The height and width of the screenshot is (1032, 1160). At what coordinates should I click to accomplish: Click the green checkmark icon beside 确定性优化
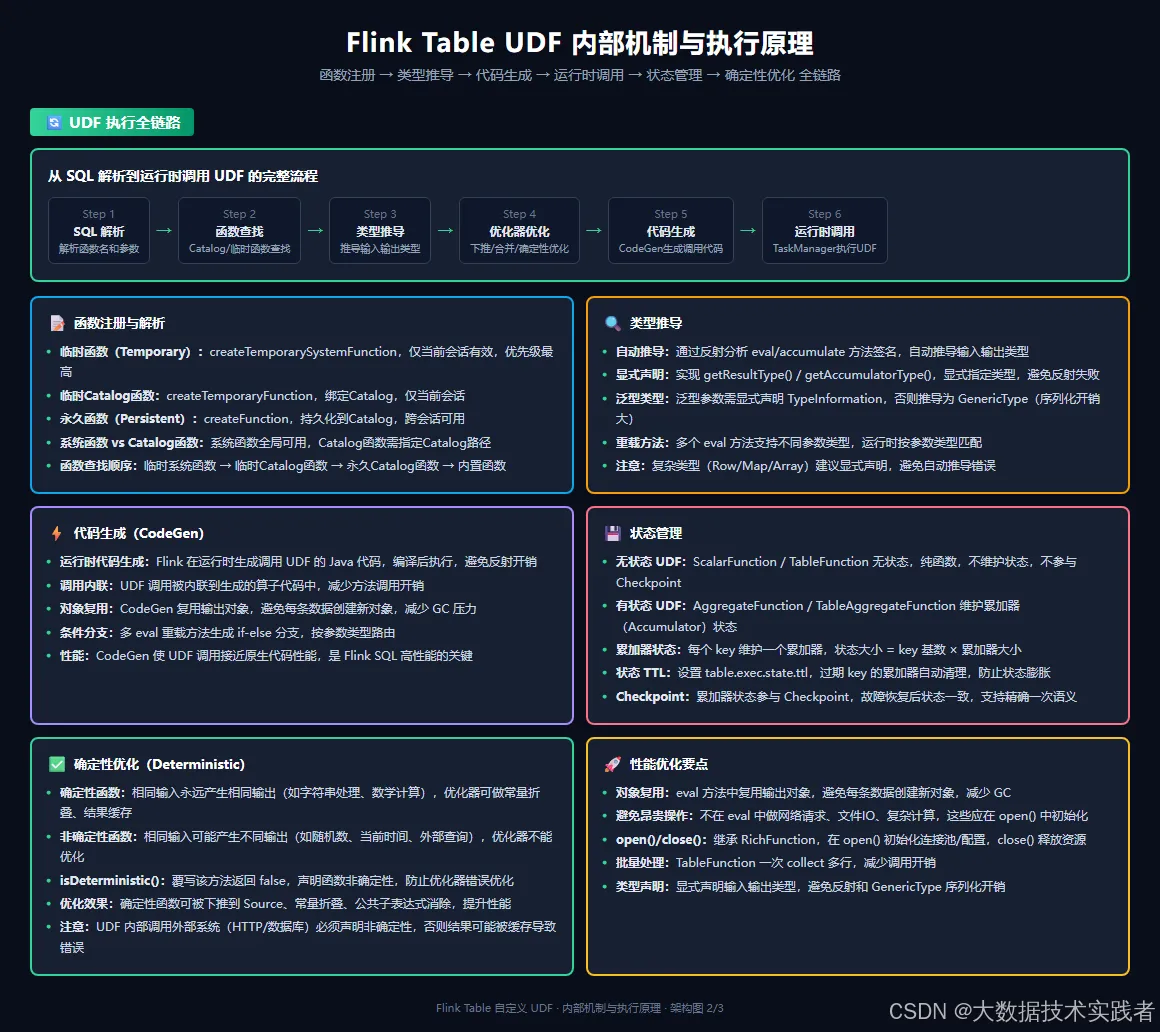coord(57,764)
